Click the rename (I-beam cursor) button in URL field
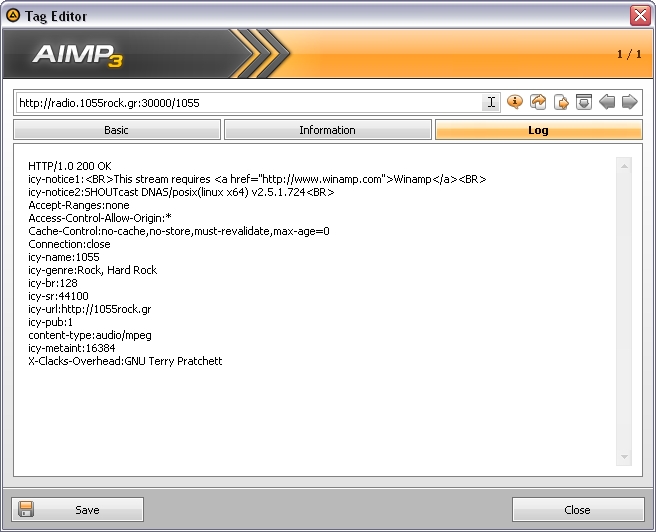This screenshot has width=656, height=532. click(x=491, y=102)
